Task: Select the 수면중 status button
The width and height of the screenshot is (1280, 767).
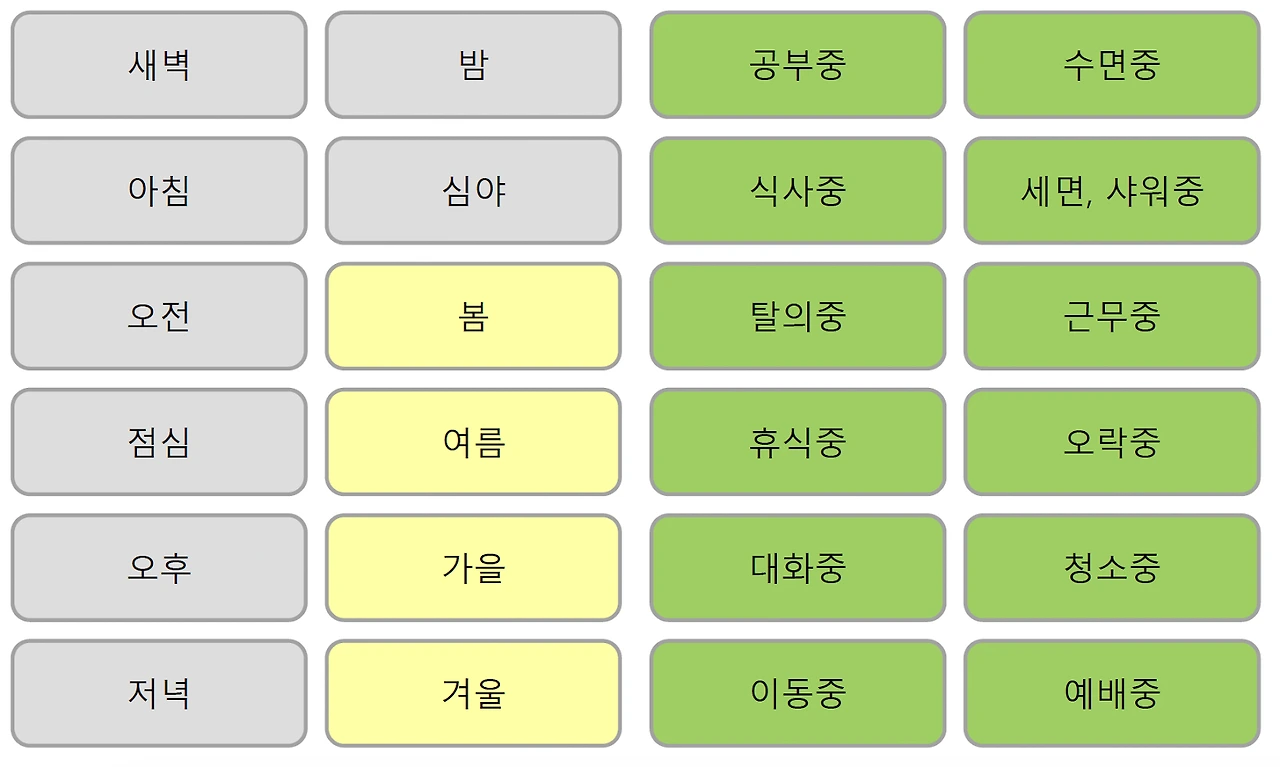Action: tap(1112, 65)
